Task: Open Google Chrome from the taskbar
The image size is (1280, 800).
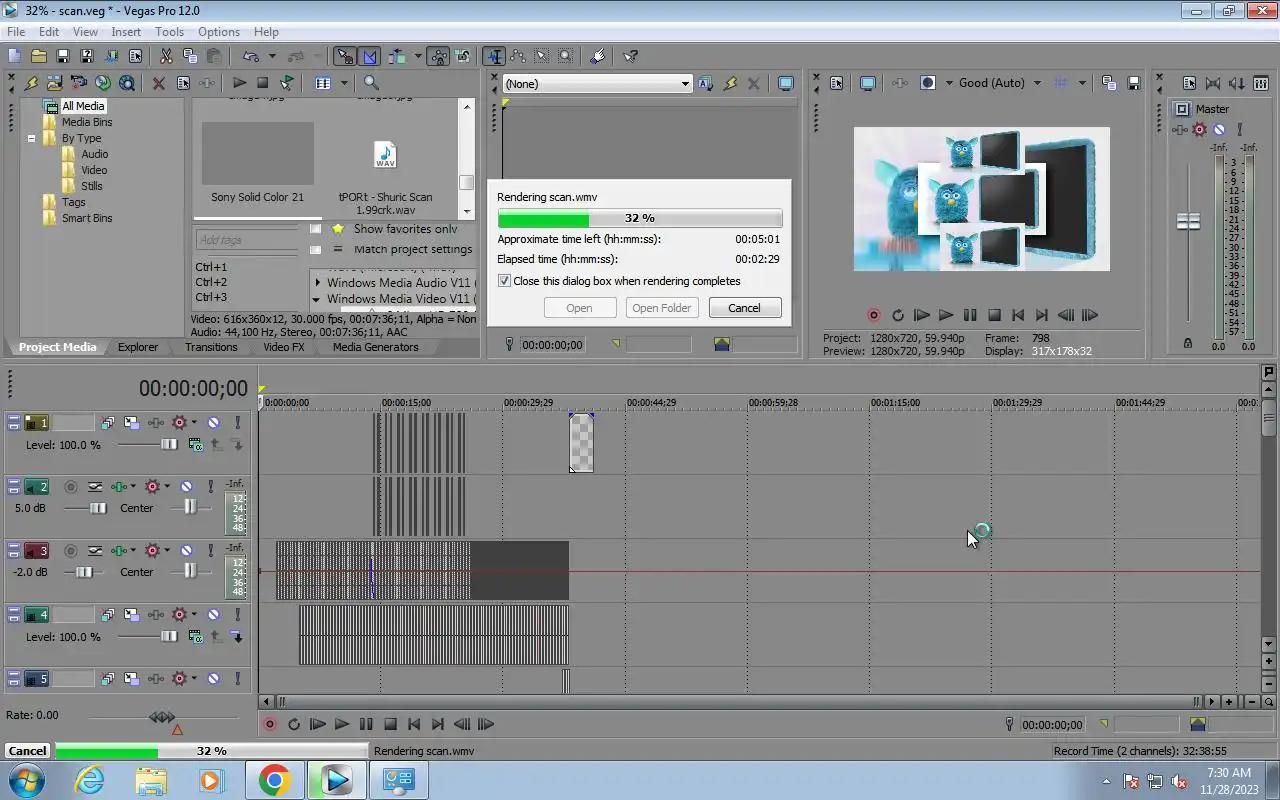Action: (274, 780)
